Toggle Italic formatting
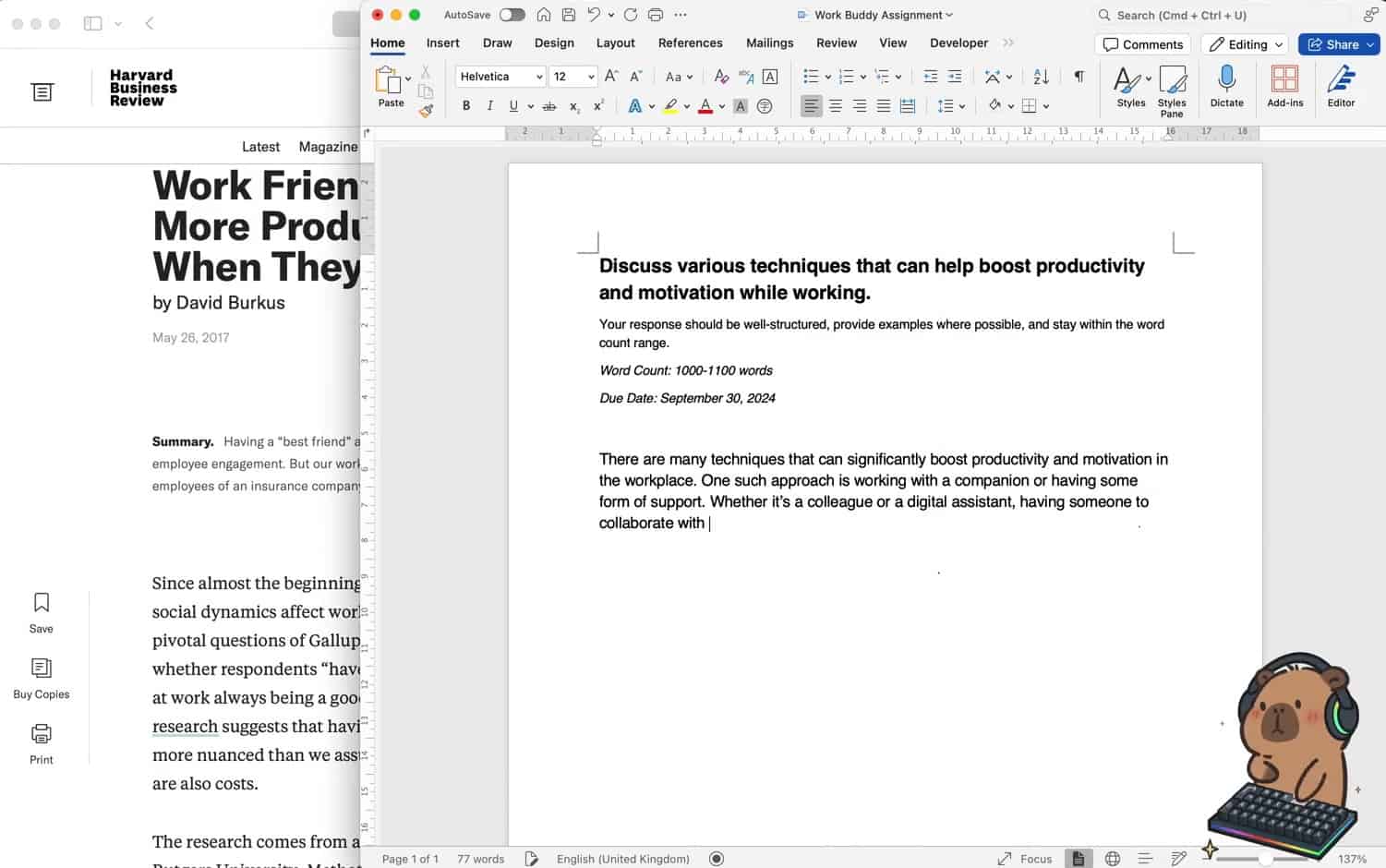 pyautogui.click(x=489, y=106)
